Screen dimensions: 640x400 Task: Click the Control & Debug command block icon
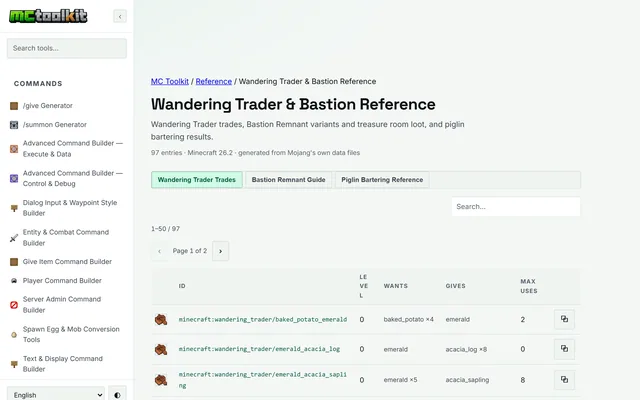click(14, 178)
